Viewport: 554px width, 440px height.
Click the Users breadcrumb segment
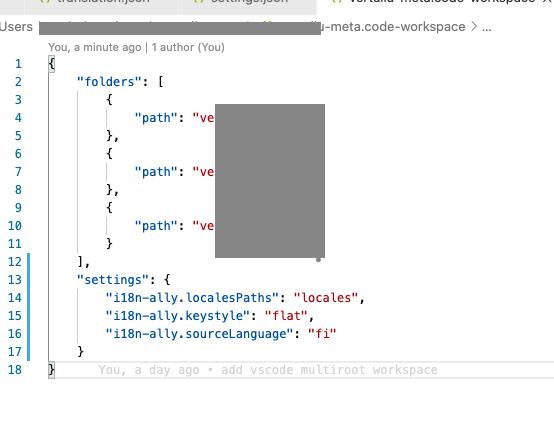point(16,27)
